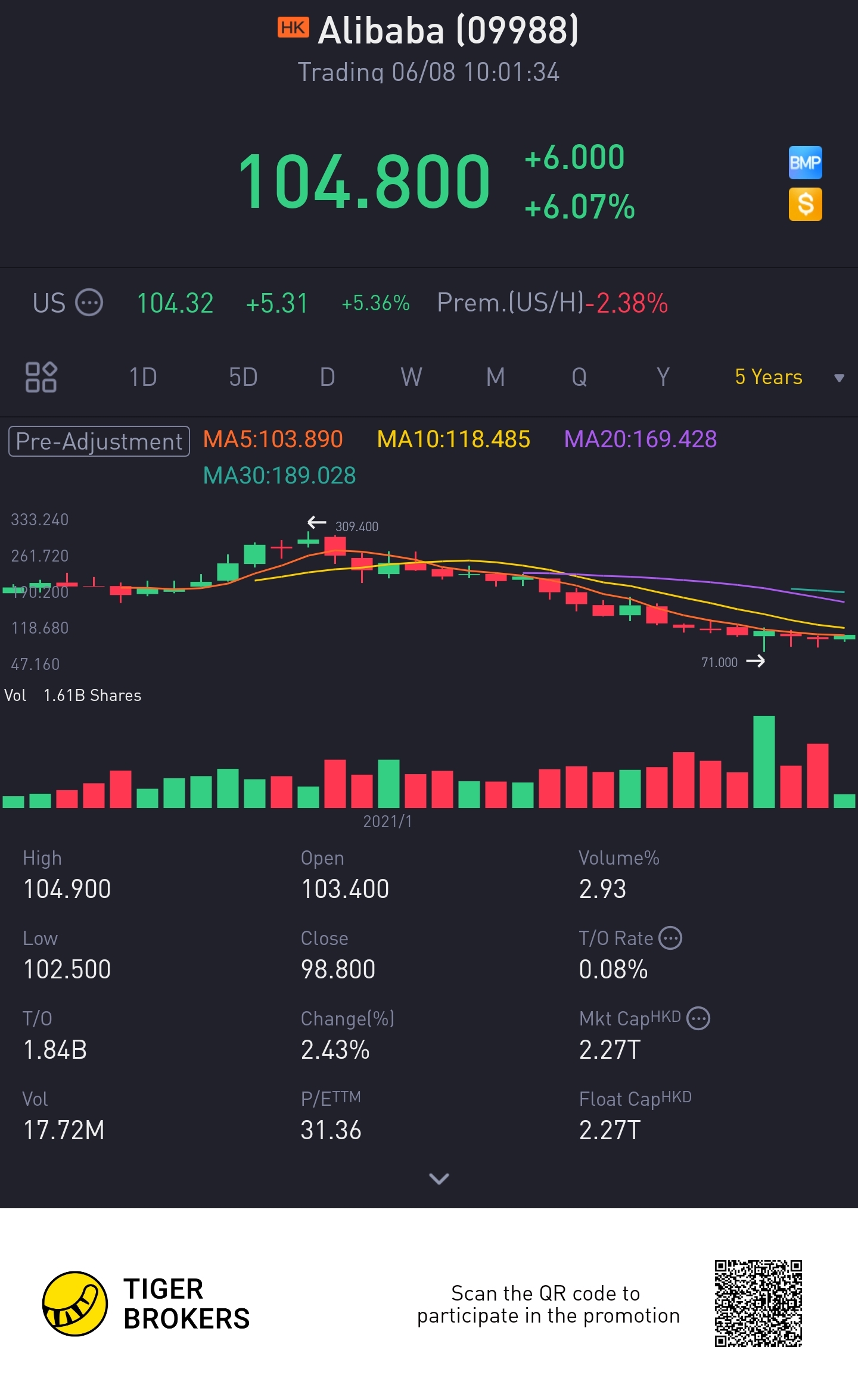Viewport: 858px width, 1400px height.
Task: Open the Mkt Cap HKD info icon
Action: 698,1018
